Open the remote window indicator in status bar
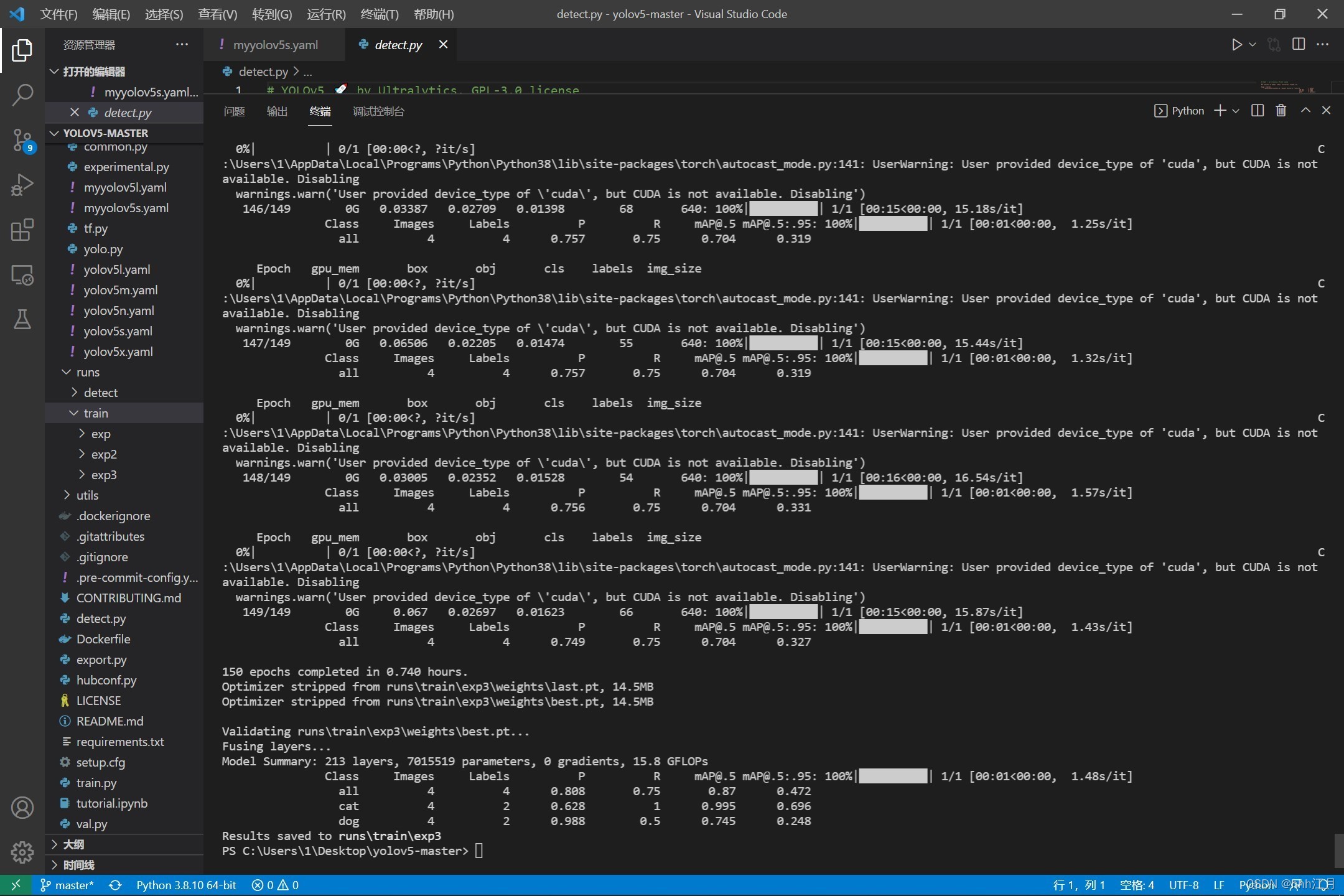 [x=16, y=885]
